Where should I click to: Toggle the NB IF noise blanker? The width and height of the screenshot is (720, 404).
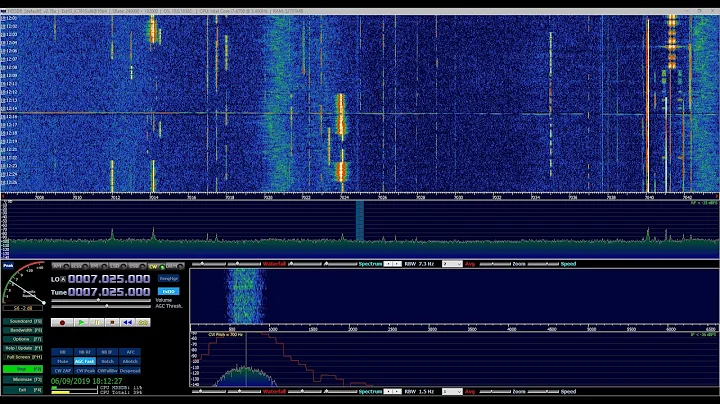[107, 352]
